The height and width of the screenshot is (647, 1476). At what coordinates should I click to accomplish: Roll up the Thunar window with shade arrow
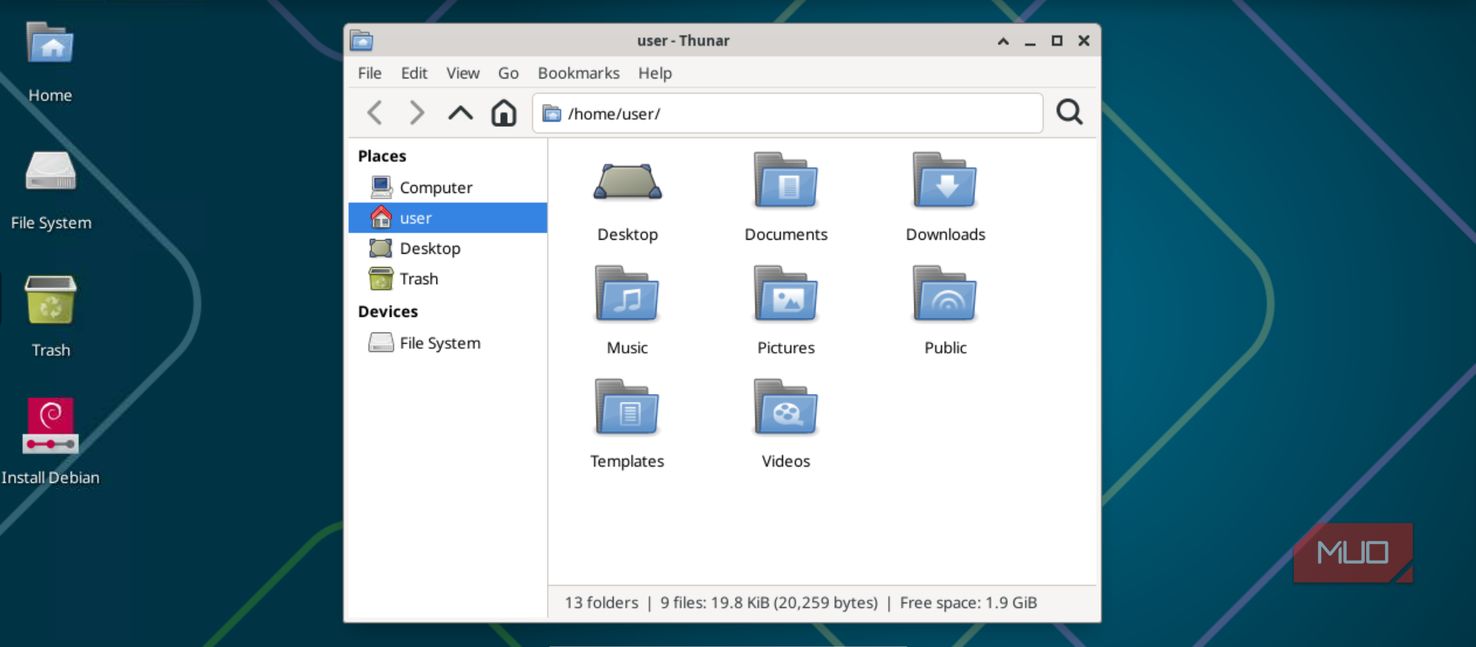coord(1003,41)
